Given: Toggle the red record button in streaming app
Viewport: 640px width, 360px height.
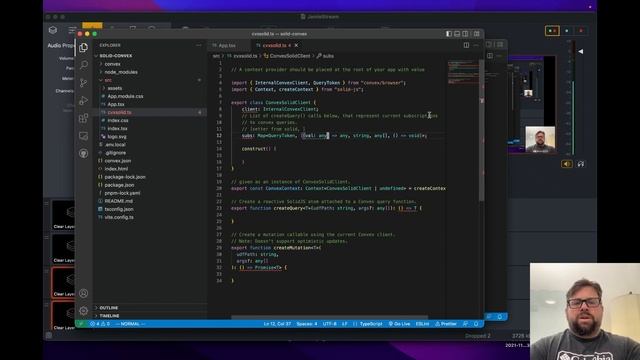Looking at the screenshot, I should tap(581, 31).
